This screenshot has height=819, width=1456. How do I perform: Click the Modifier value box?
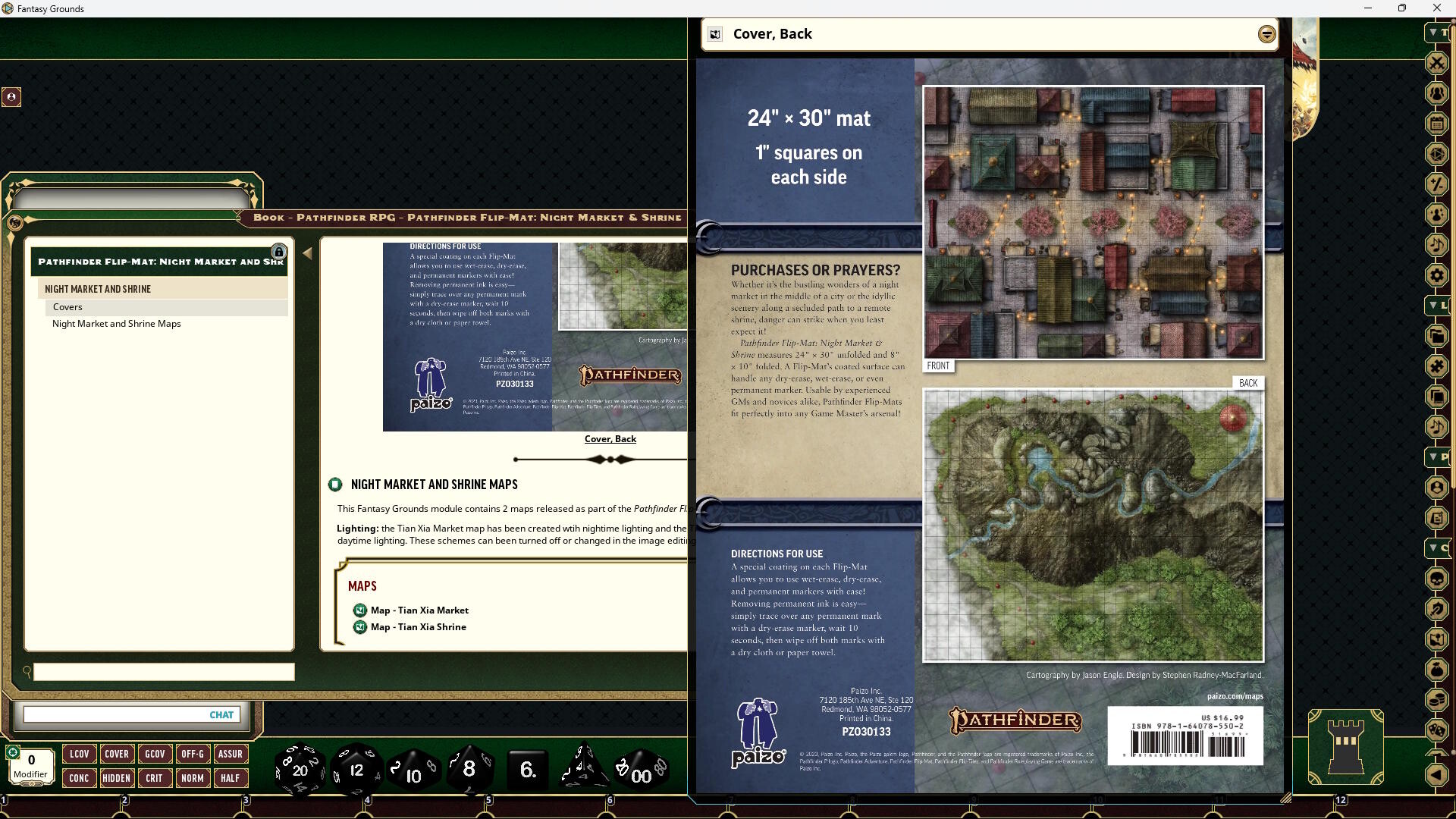click(31, 765)
